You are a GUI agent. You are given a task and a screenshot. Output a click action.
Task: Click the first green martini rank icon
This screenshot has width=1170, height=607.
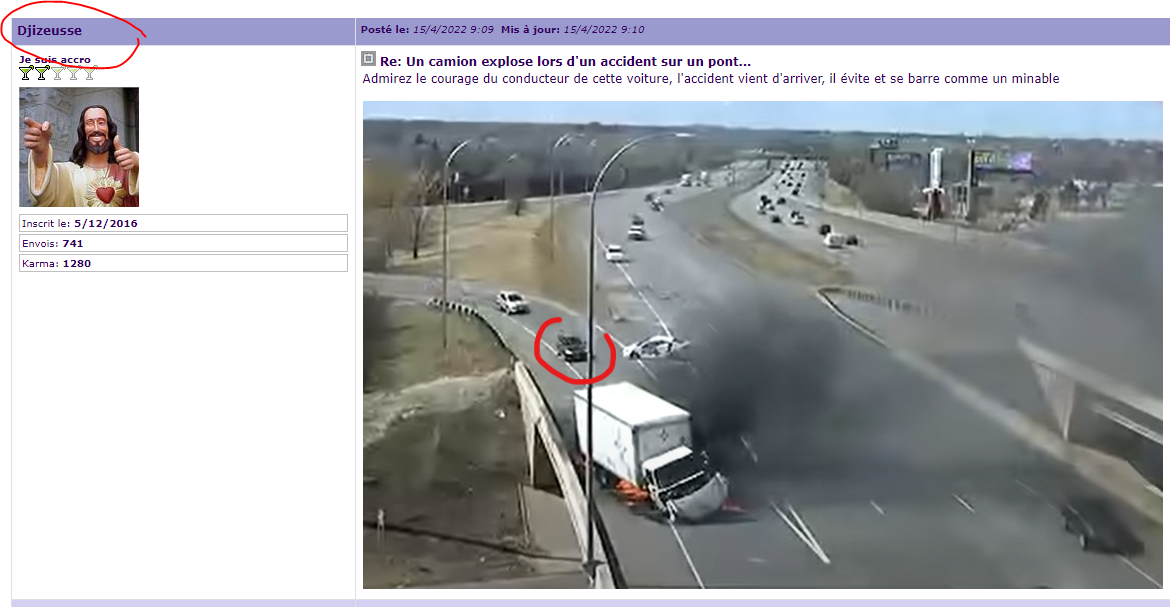tap(26, 73)
